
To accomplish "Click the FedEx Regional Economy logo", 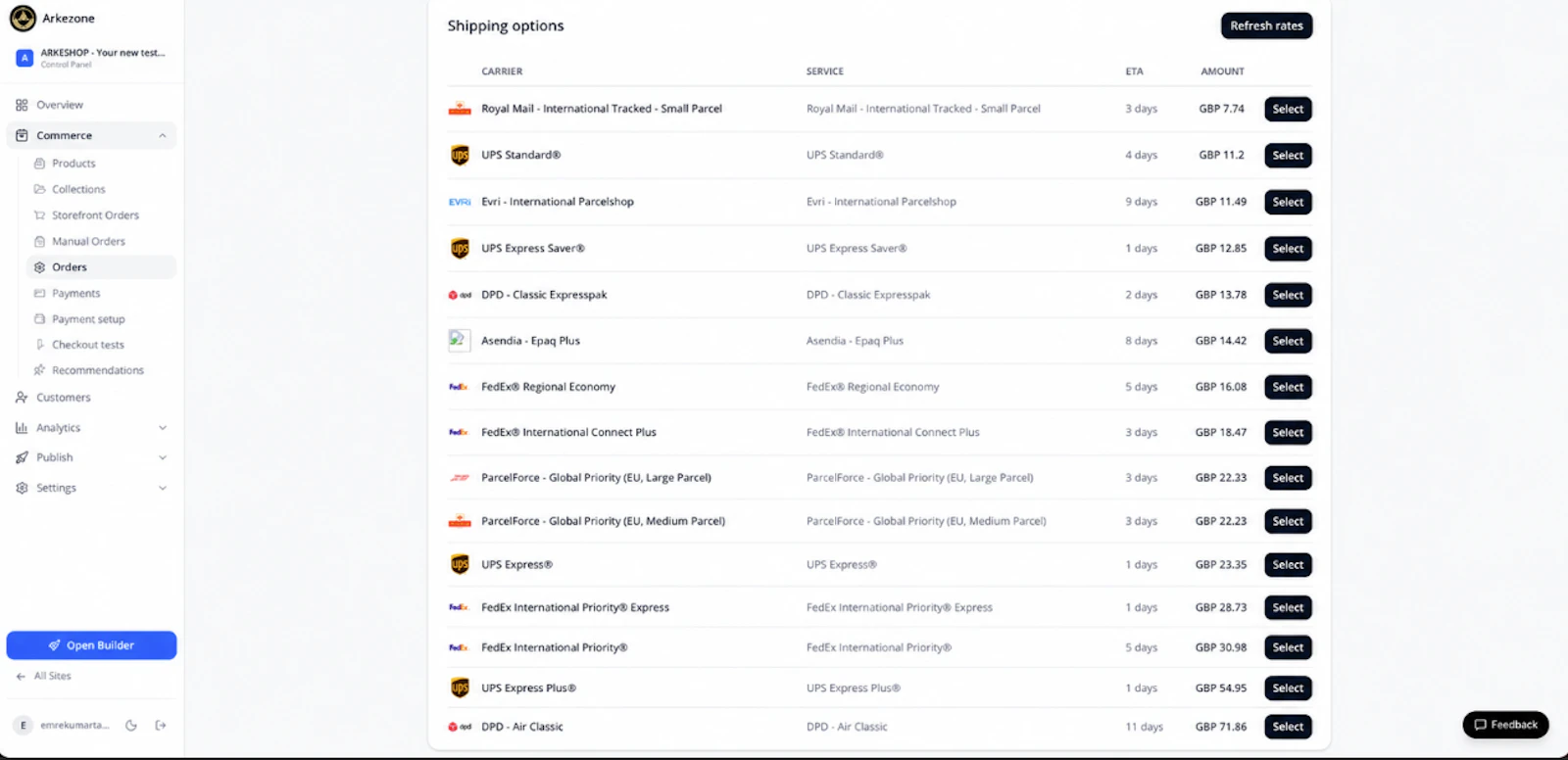I will pos(459,387).
